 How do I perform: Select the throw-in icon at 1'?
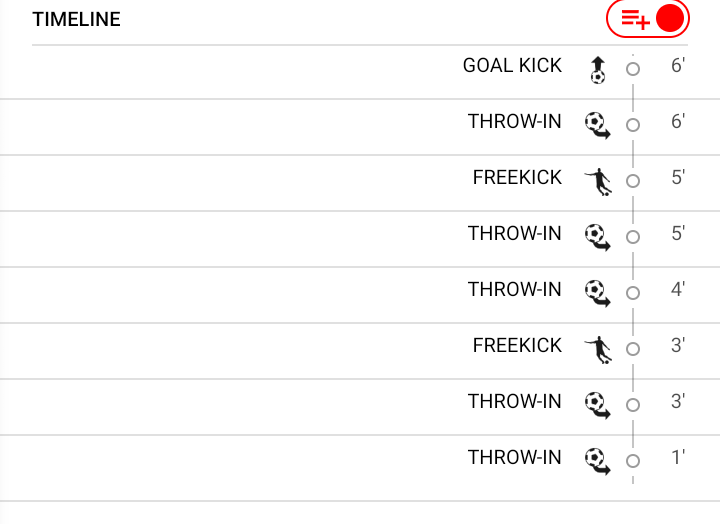pyautogui.click(x=597, y=460)
